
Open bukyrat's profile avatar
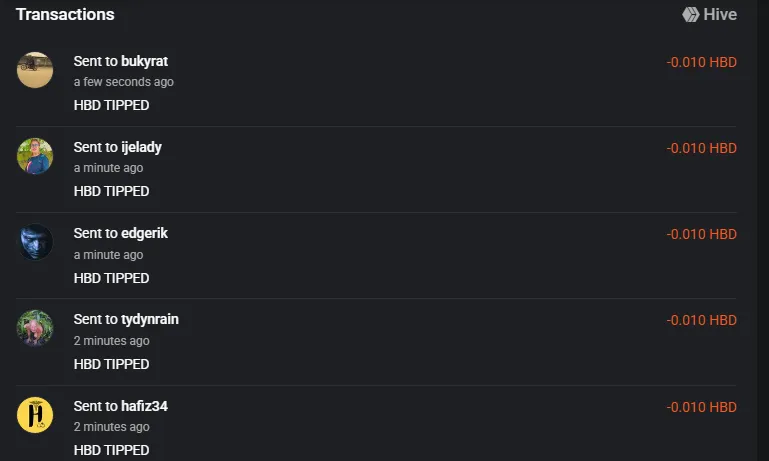35,70
